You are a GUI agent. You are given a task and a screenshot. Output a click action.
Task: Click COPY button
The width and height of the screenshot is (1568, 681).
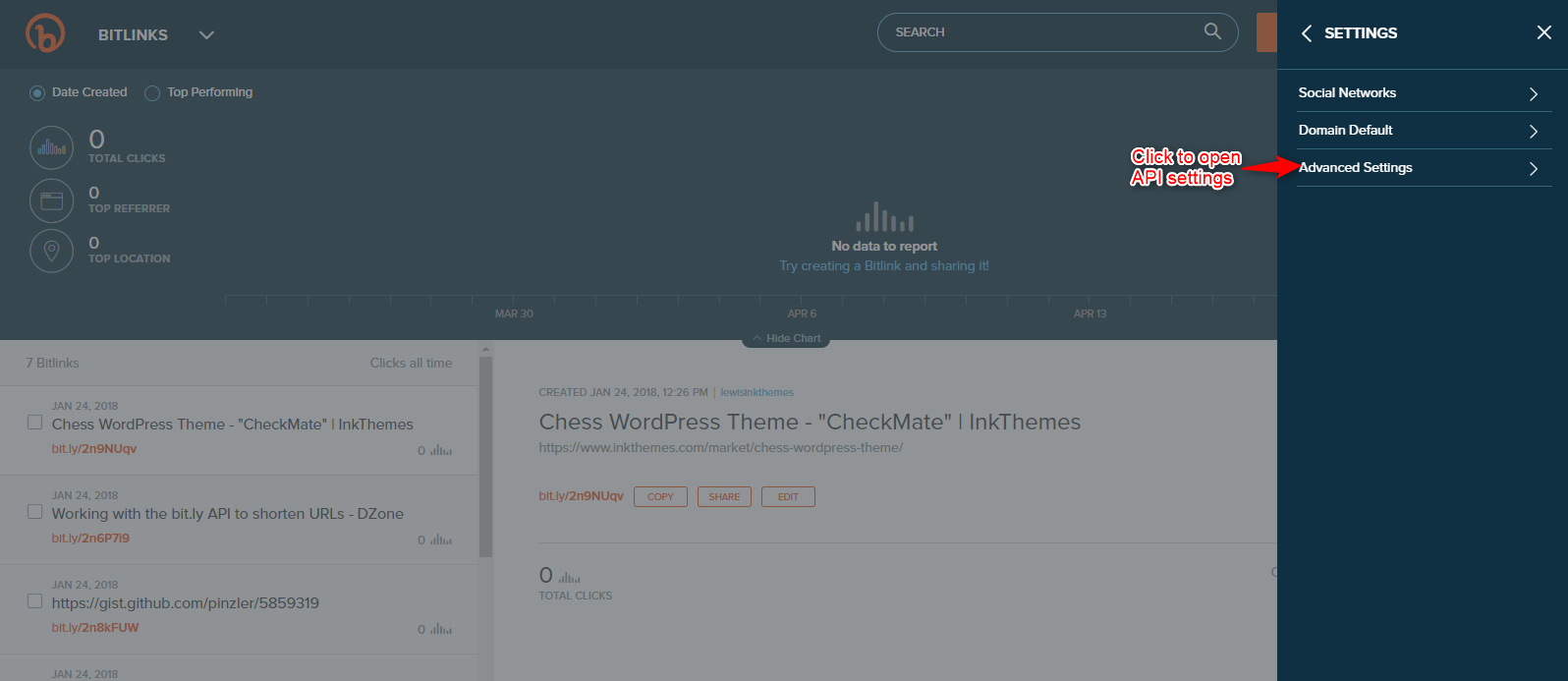(660, 497)
